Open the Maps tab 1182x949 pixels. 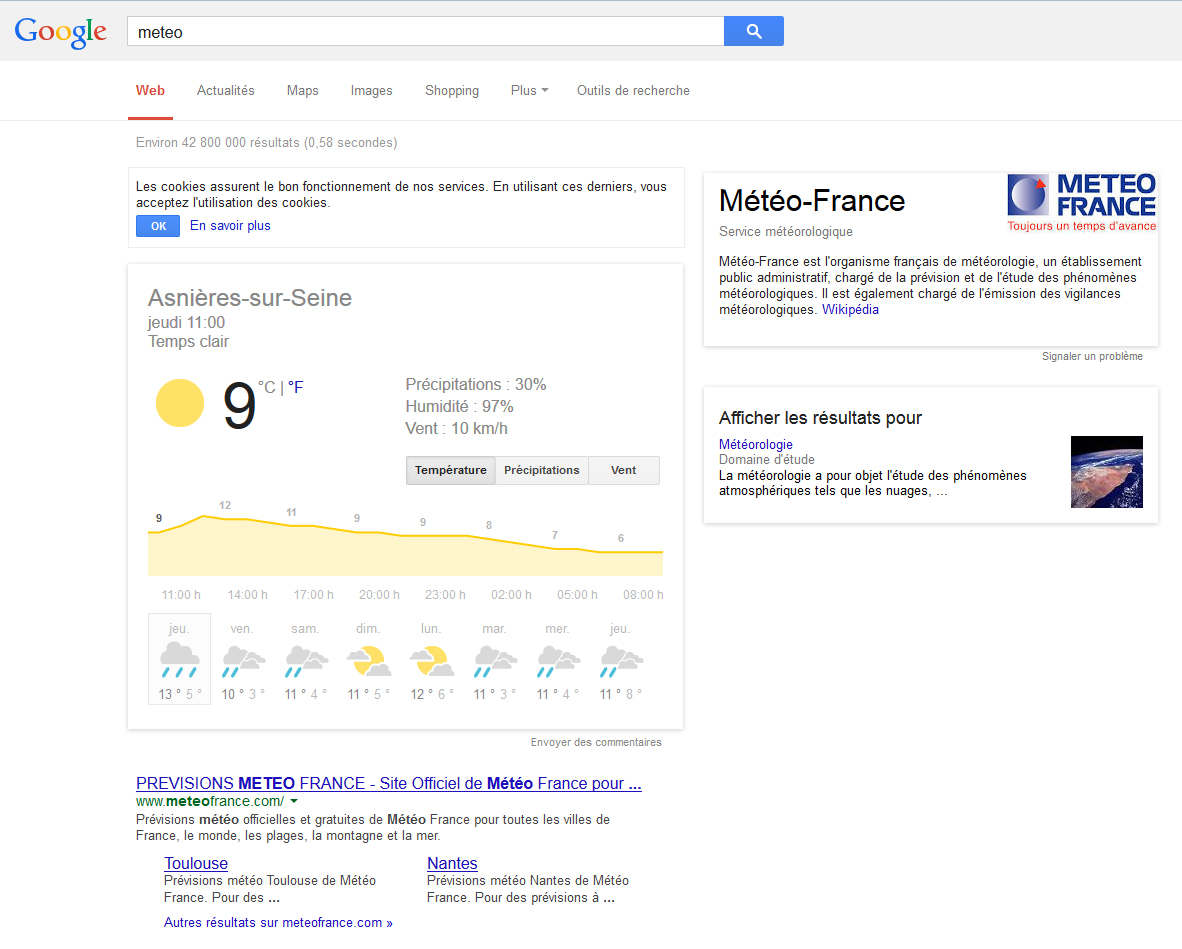point(302,90)
